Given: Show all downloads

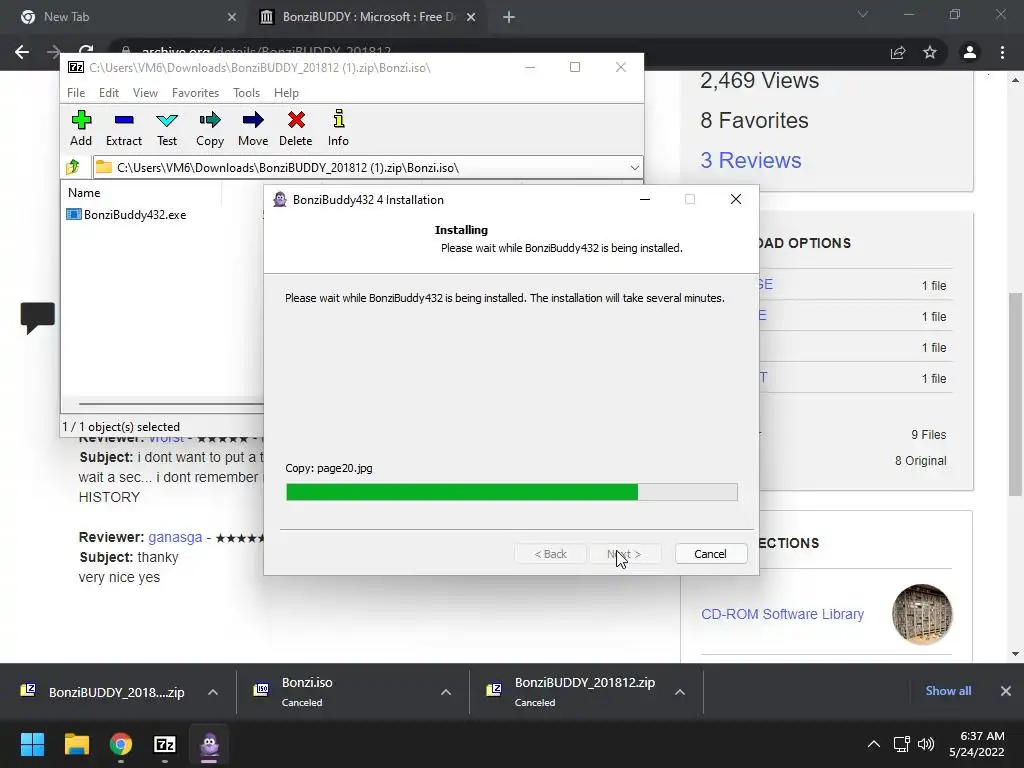Looking at the screenshot, I should pos(948,691).
